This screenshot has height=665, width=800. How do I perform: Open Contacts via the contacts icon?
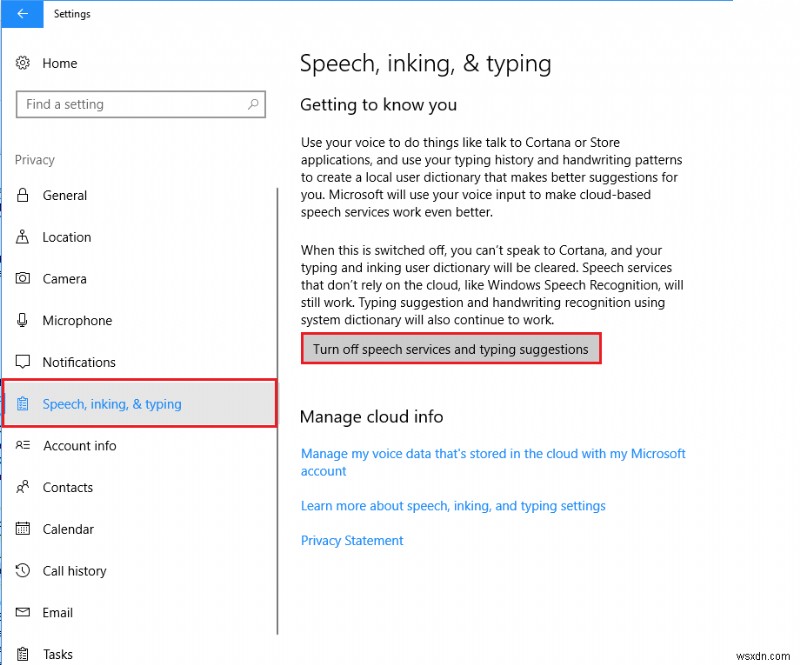23,487
